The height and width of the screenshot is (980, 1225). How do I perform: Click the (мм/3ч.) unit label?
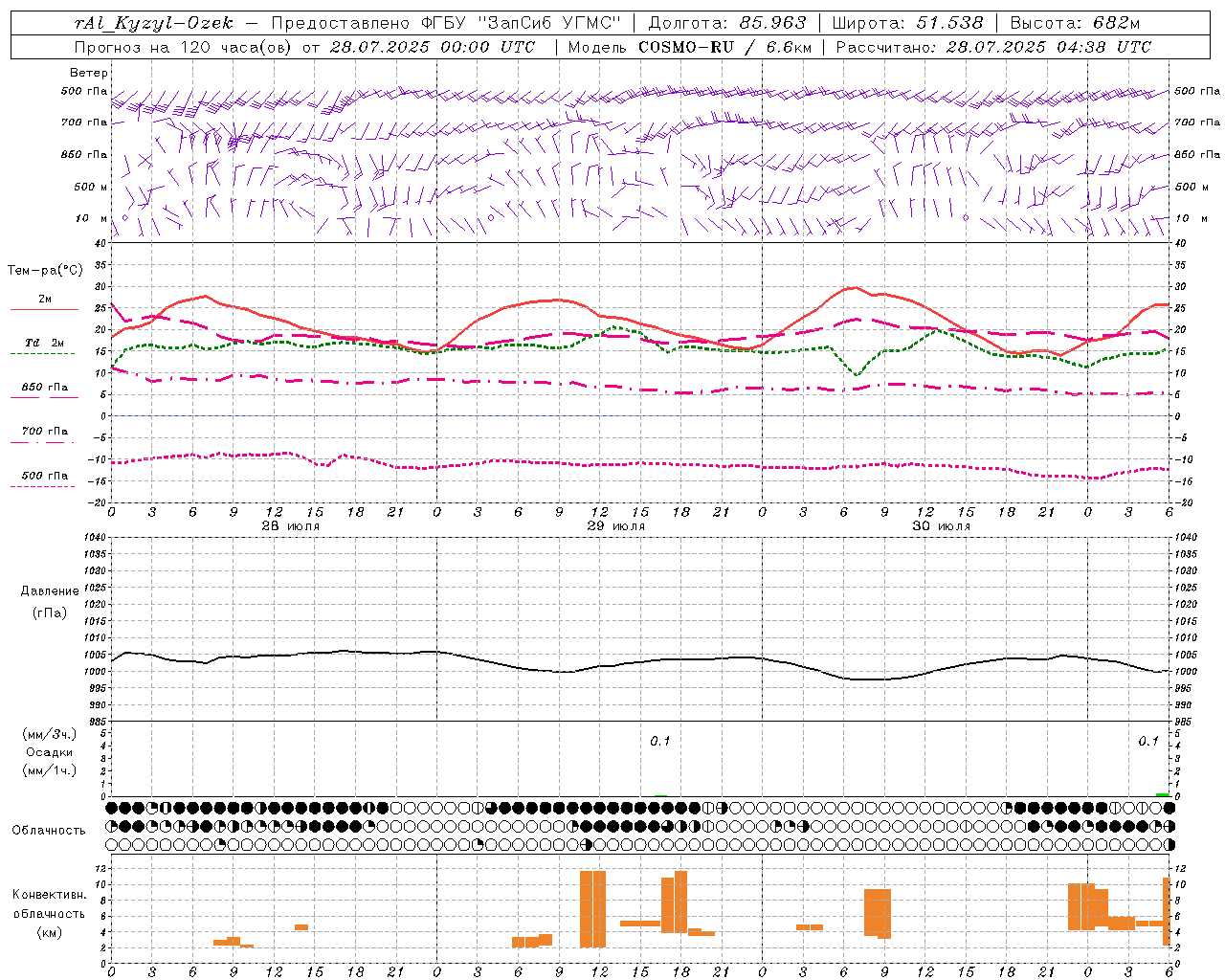[50, 734]
